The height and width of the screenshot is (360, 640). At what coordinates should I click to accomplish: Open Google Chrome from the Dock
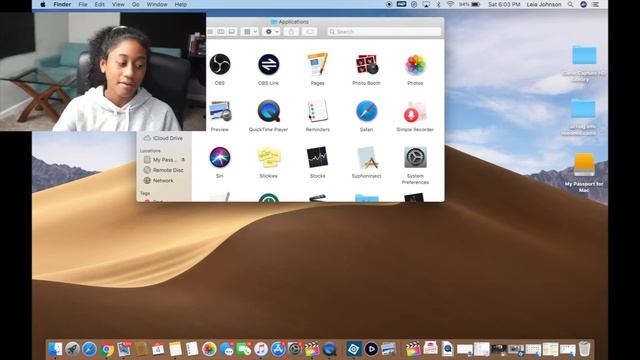(107, 349)
